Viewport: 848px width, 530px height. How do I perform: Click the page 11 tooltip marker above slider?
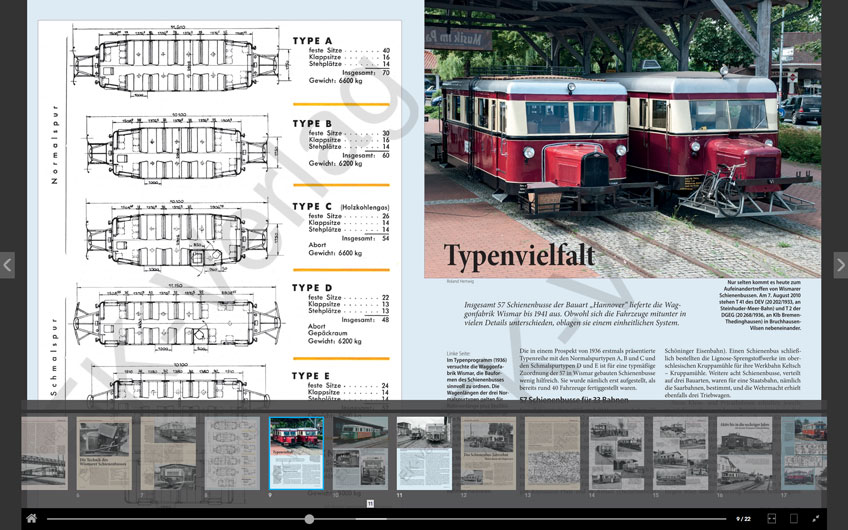click(370, 504)
